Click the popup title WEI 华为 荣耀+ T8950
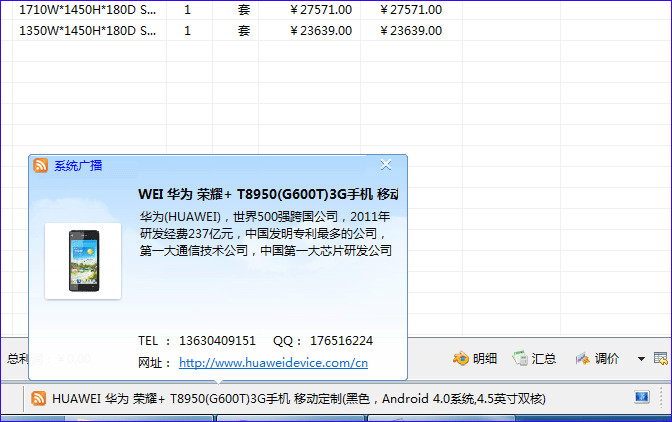 [x=268, y=195]
